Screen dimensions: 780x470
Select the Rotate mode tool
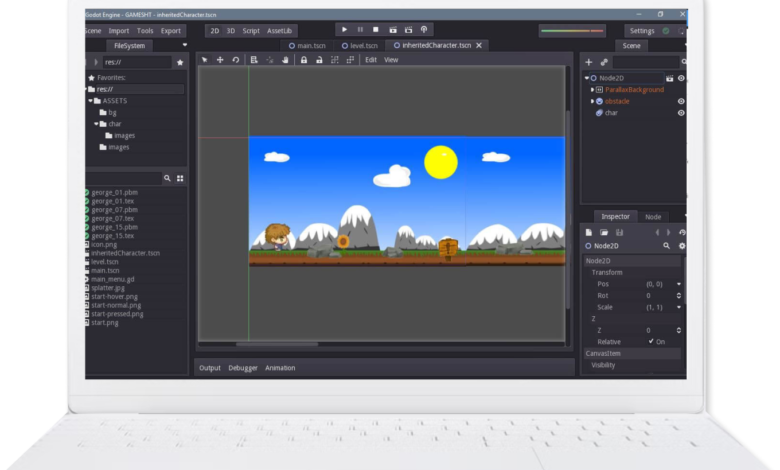(x=236, y=60)
